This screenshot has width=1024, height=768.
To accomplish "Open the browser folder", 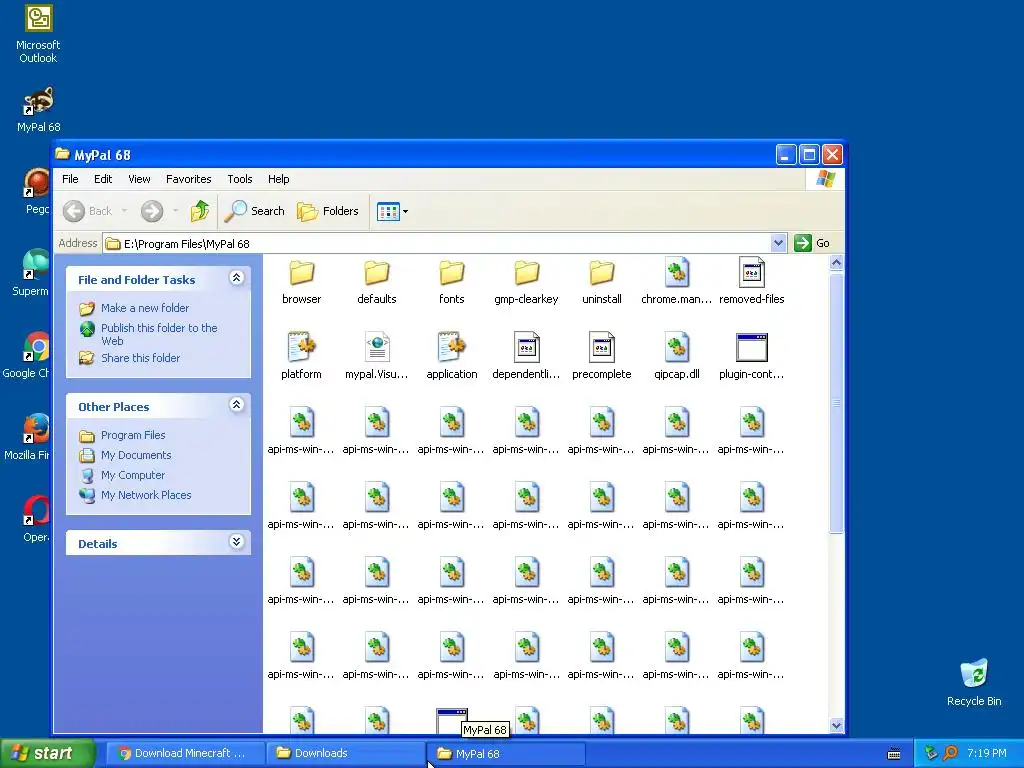I will (301, 282).
